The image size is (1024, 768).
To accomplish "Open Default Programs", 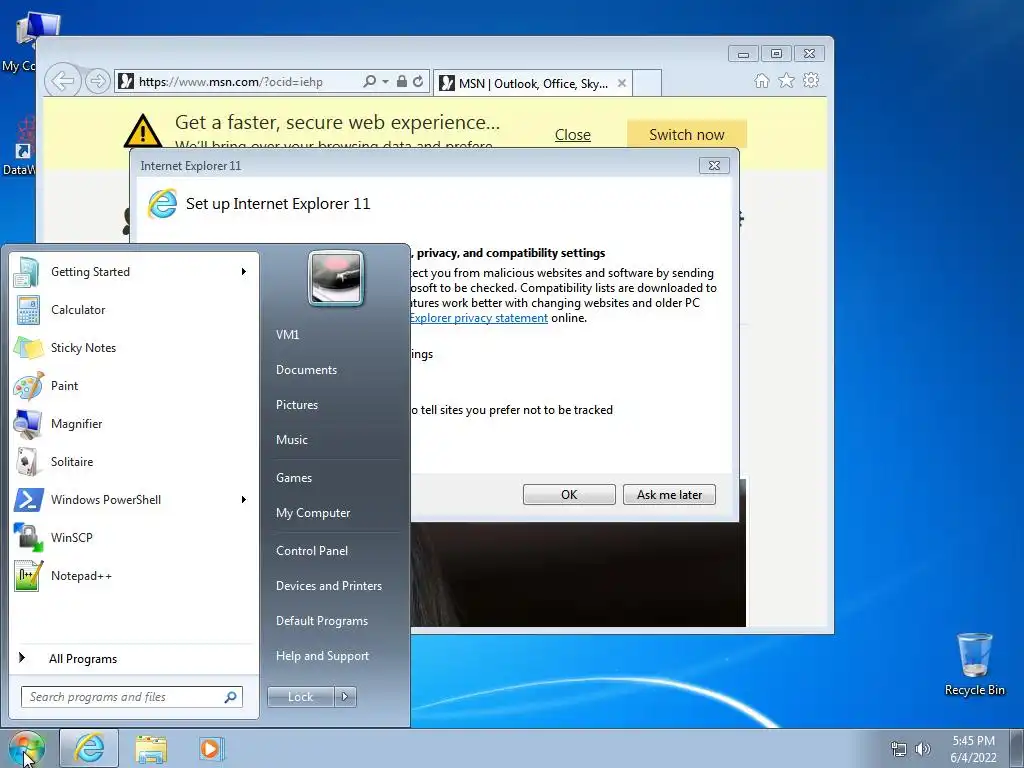I will [321, 621].
